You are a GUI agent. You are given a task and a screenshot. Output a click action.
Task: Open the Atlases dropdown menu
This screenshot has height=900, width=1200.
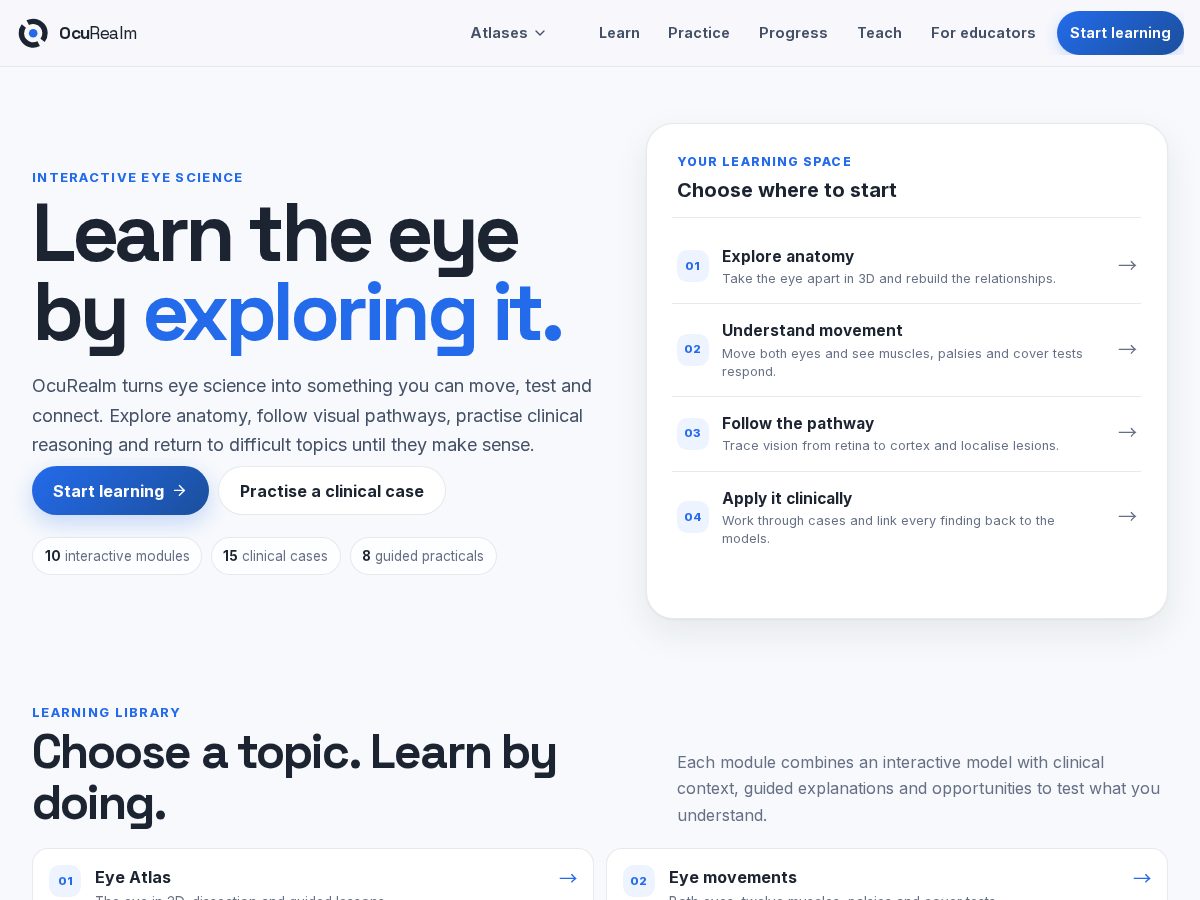pyautogui.click(x=508, y=33)
